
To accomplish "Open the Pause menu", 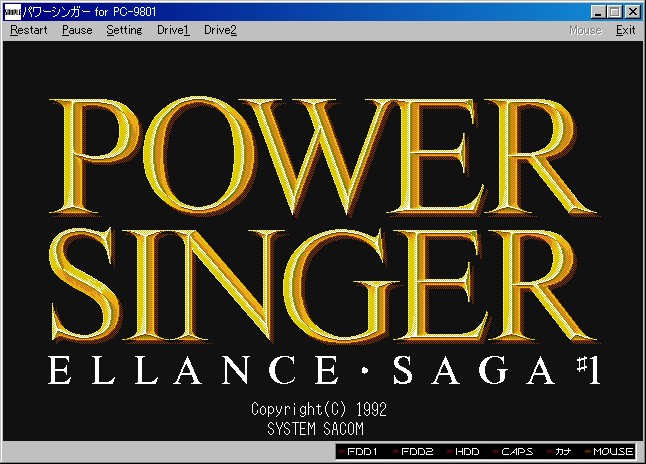I will 77,30.
